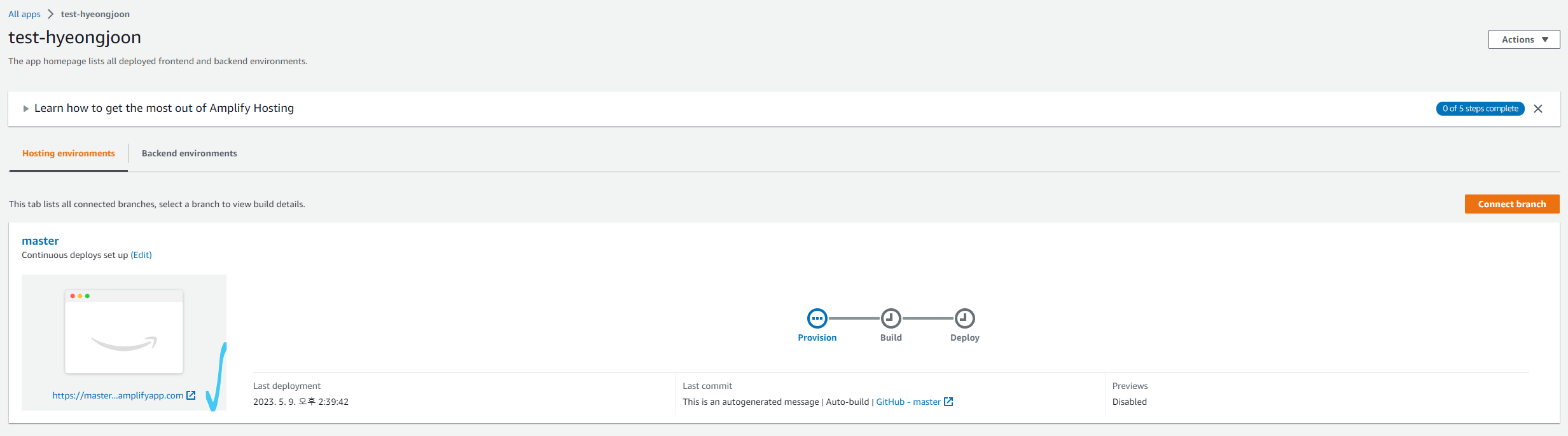Click the app preview thumbnail
Image resolution: width=1568 pixels, height=436 pixels.
click(x=124, y=331)
